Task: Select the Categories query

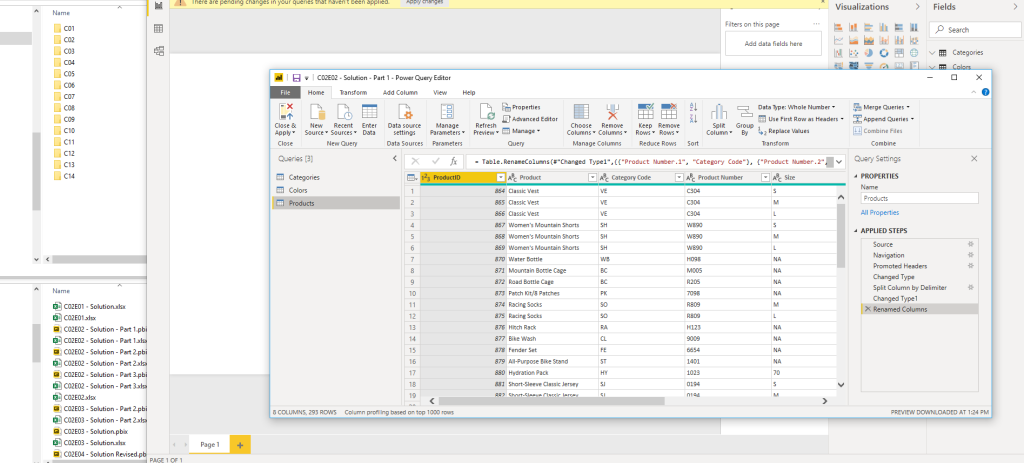Action: [x=304, y=177]
